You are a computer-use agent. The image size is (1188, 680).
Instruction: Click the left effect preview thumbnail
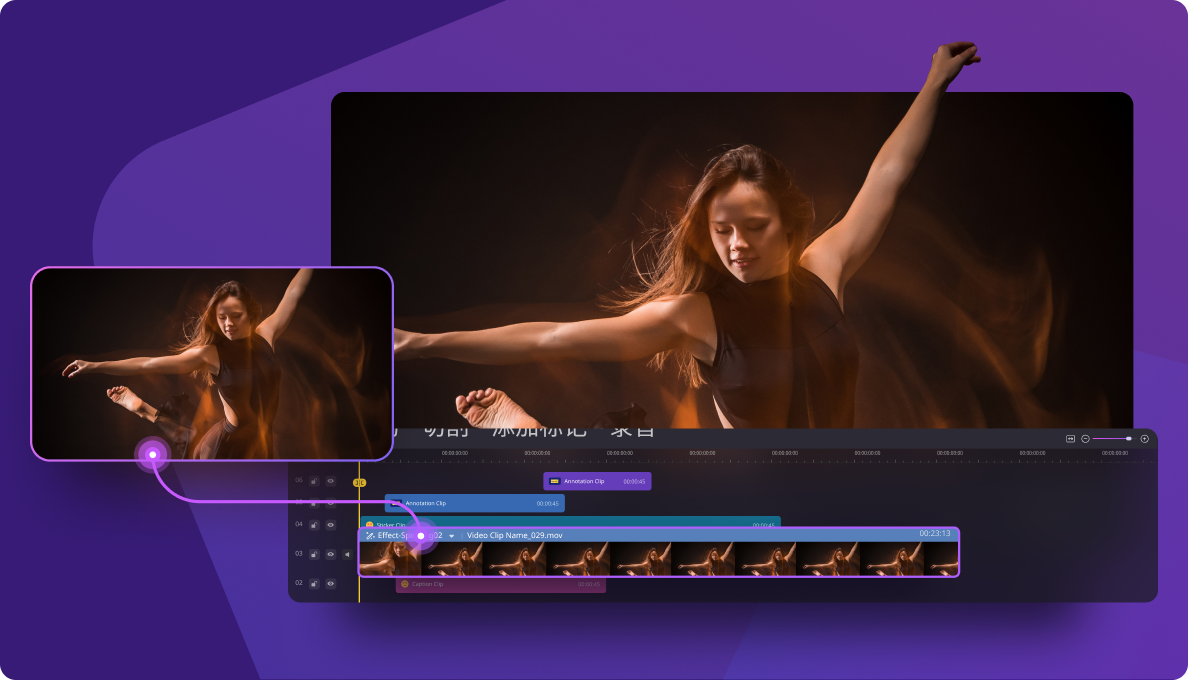point(212,363)
